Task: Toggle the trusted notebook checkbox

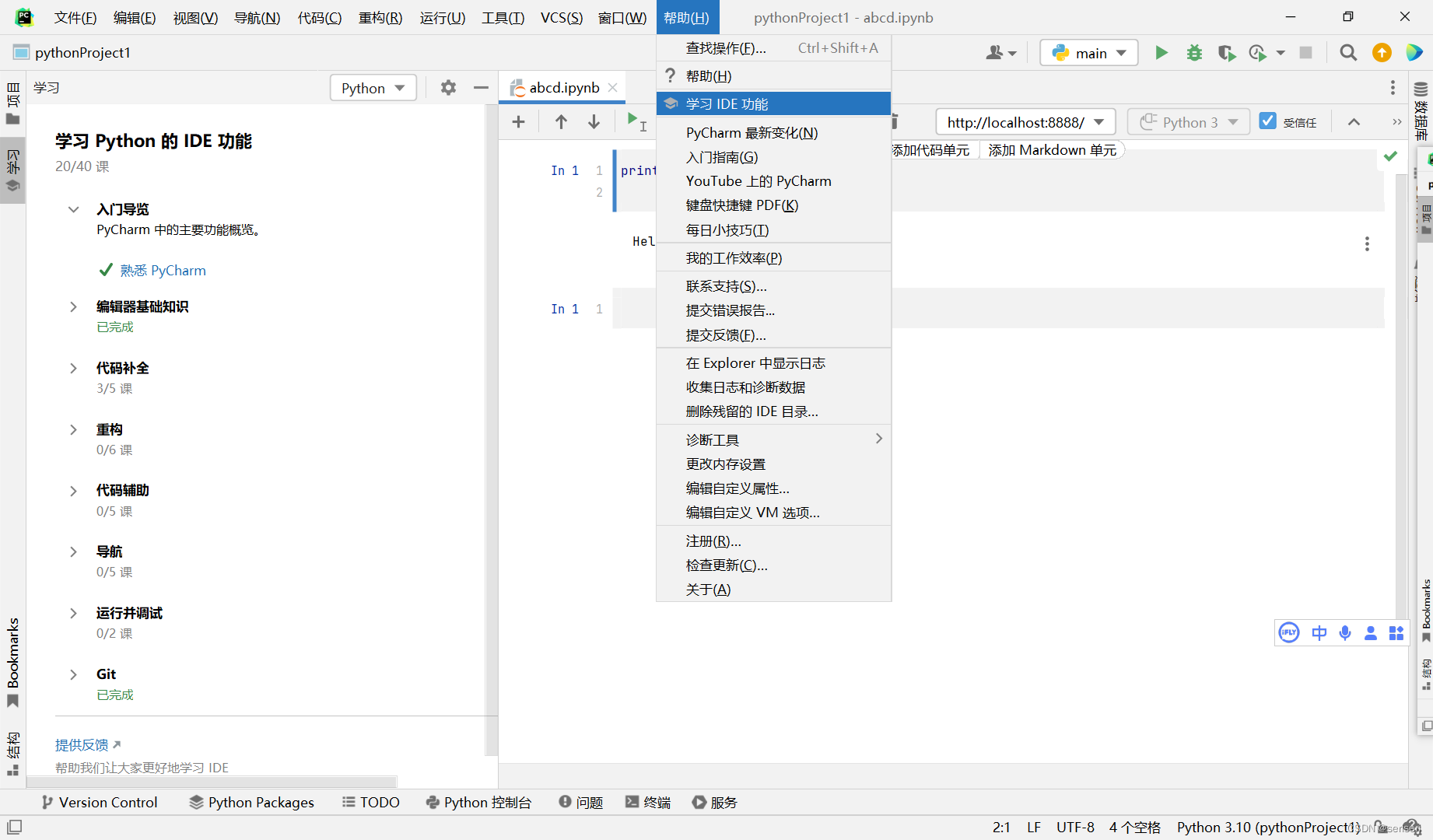Action: (1268, 121)
